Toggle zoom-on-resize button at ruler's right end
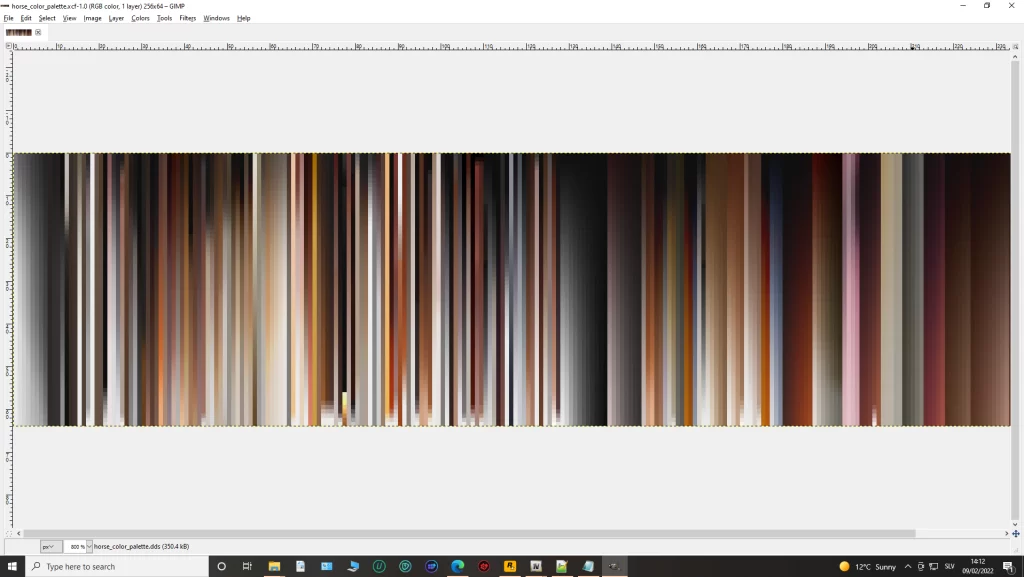This screenshot has width=1024, height=577. [1015, 46]
